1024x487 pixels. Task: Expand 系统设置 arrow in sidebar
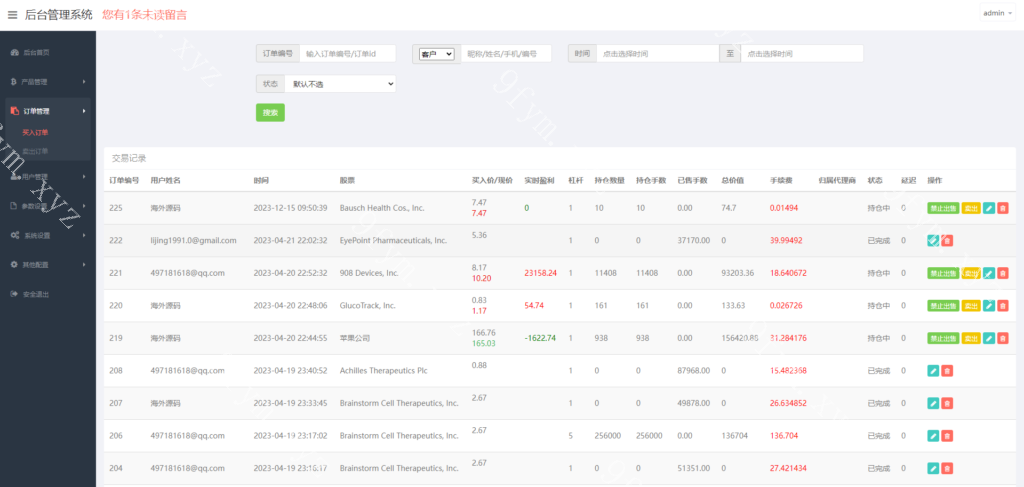click(x=84, y=235)
